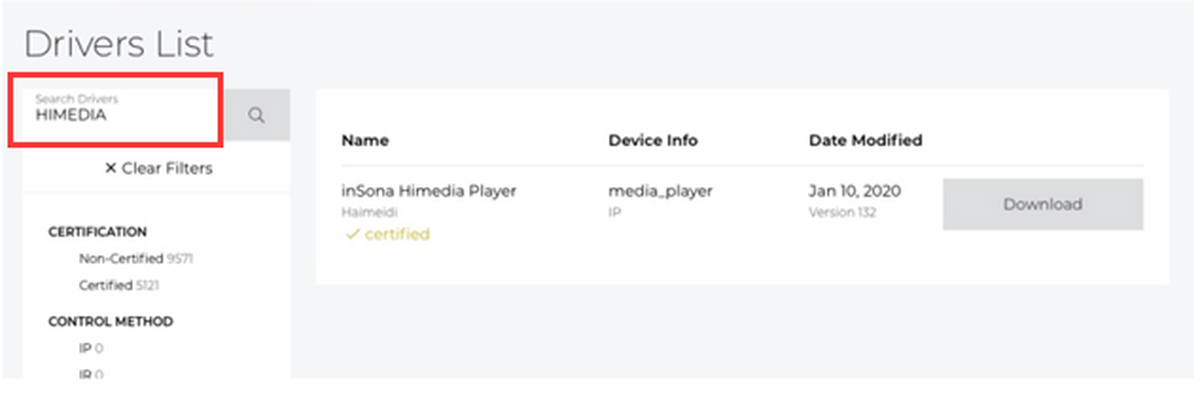Sort by the Device Info column

point(653,140)
